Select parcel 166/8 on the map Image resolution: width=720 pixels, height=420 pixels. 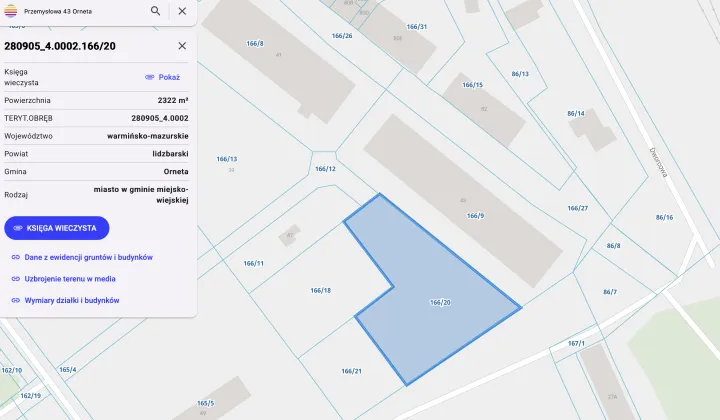click(x=255, y=44)
